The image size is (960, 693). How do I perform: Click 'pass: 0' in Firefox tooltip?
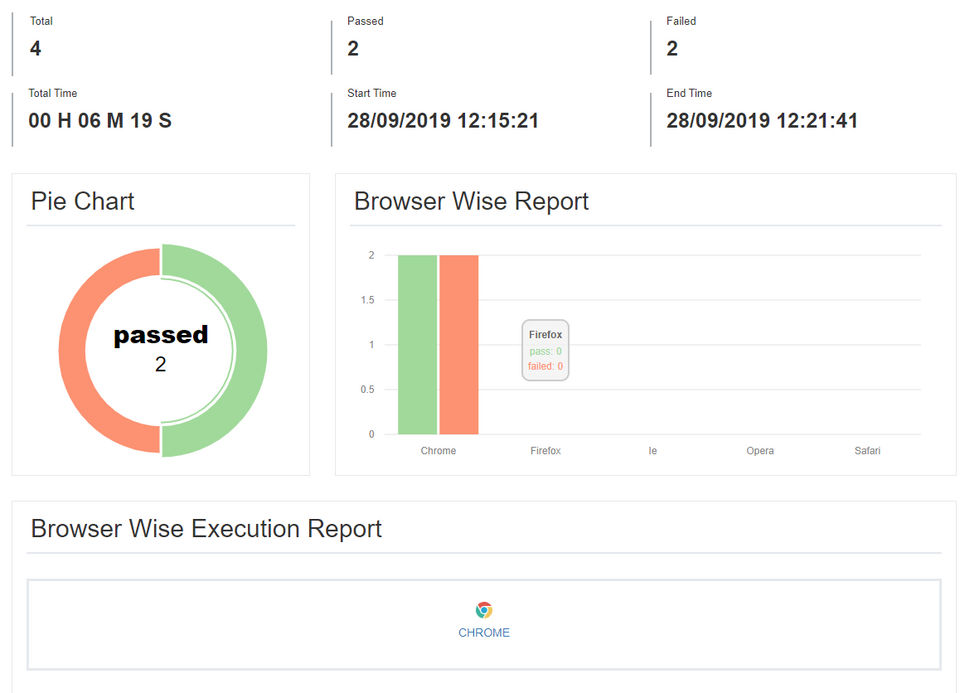(x=545, y=351)
